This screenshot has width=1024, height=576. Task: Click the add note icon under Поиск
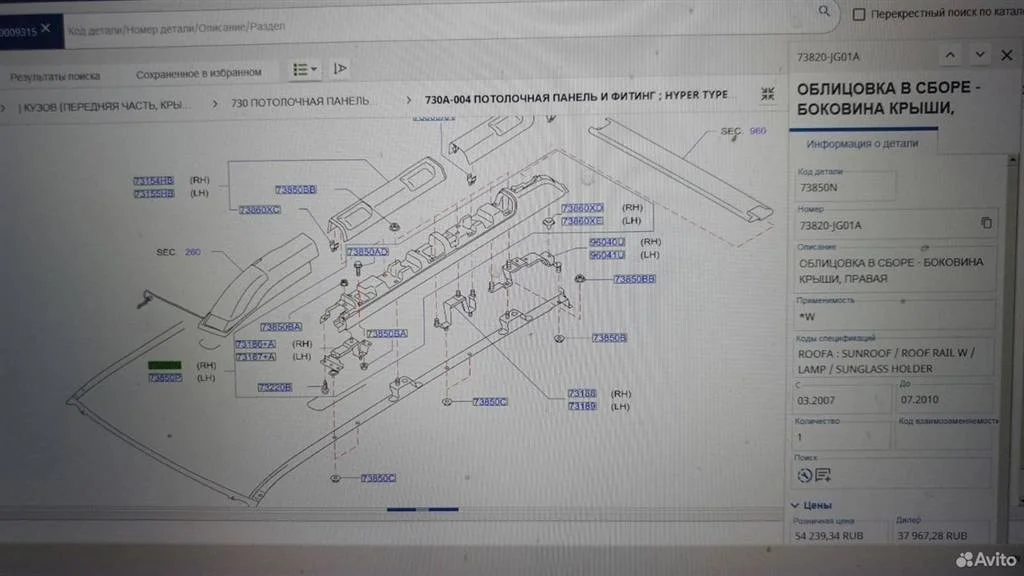click(x=823, y=473)
